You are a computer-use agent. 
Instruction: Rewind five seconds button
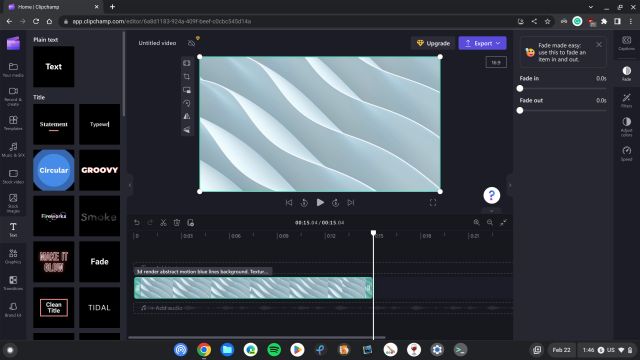[x=304, y=202]
